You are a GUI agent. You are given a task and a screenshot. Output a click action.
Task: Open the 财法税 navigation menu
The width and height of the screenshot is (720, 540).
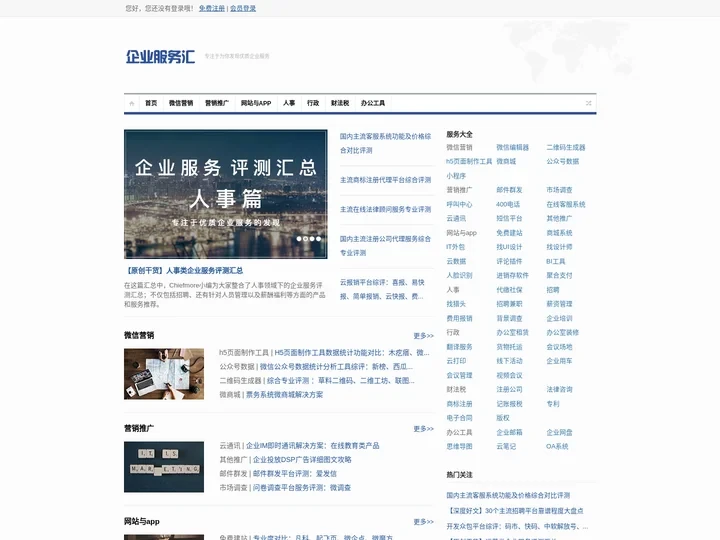(340, 103)
